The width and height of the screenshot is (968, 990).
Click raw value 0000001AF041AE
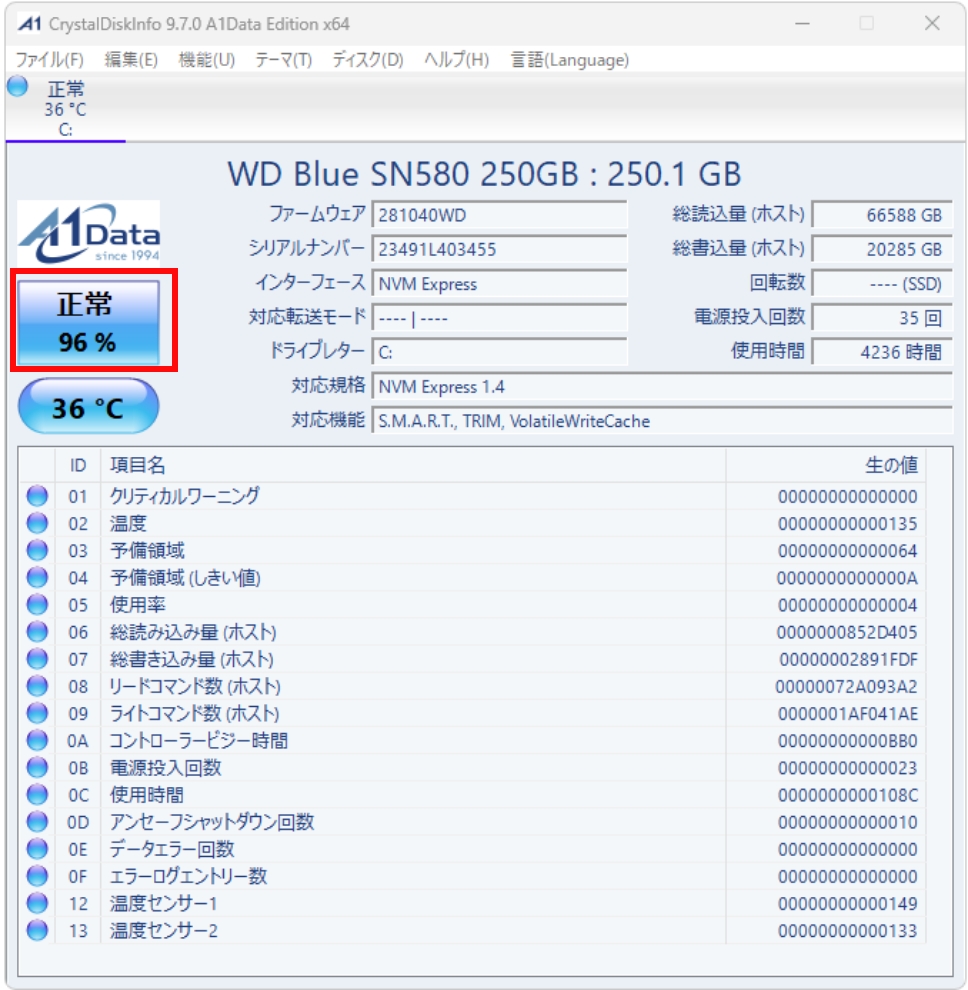coord(848,713)
